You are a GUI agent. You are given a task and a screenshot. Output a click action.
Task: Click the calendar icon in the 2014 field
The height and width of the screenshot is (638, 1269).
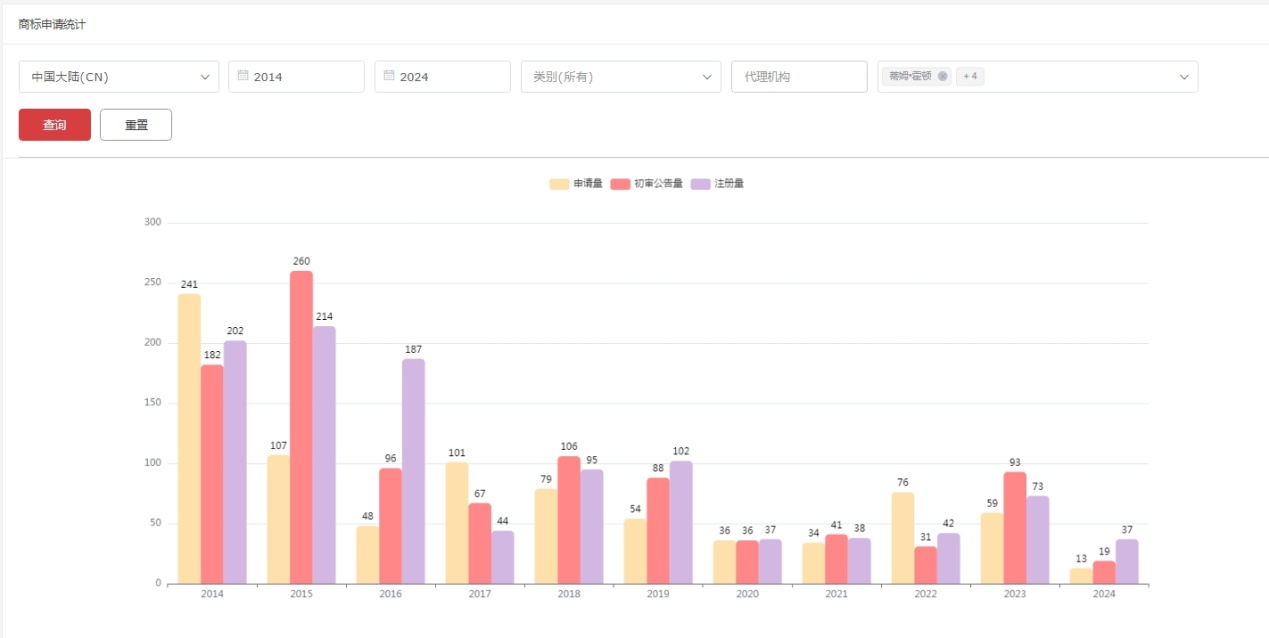click(x=242, y=76)
